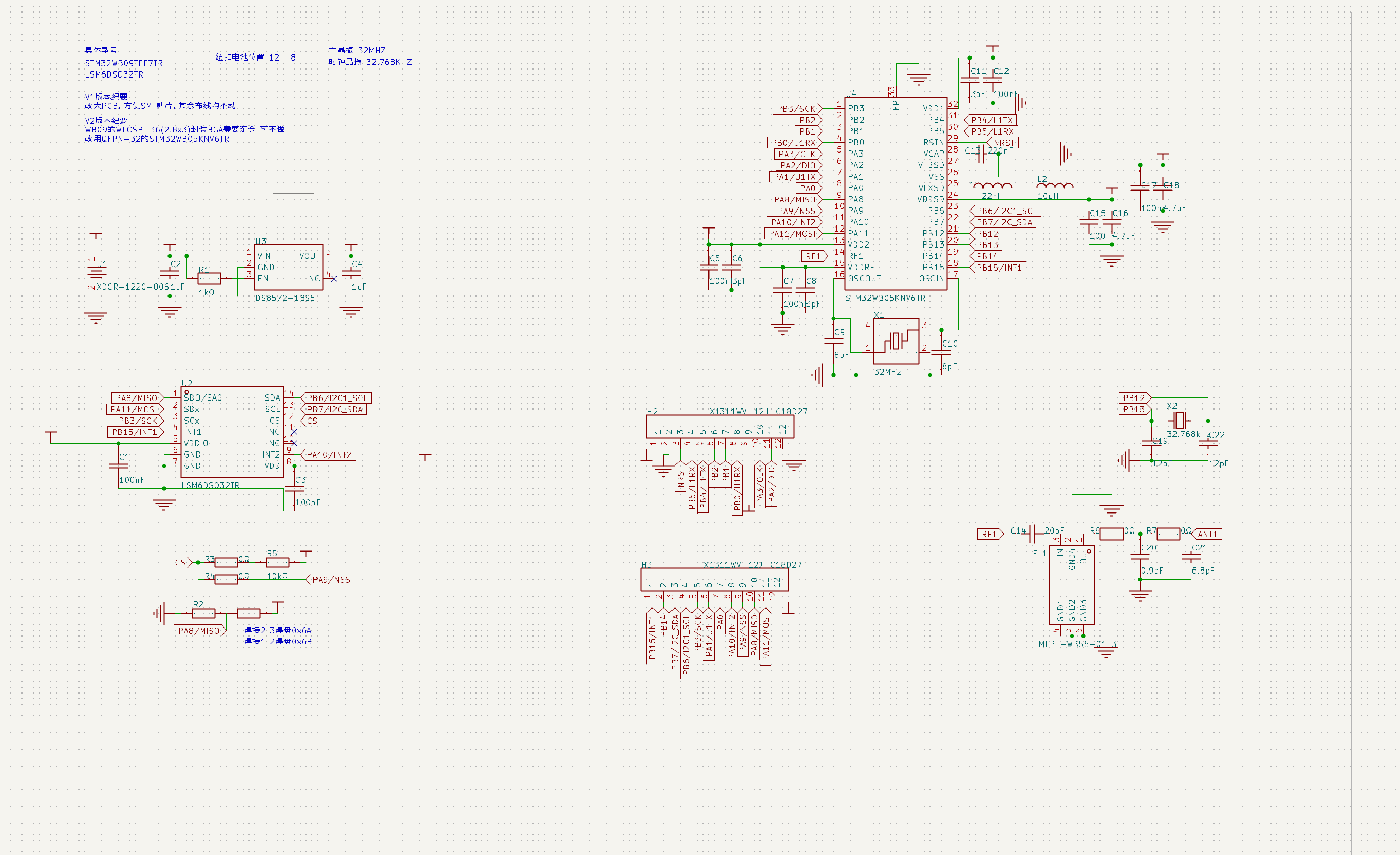
Task: Select the LSM6DSO32TR sensor U2 body
Action: point(232,431)
